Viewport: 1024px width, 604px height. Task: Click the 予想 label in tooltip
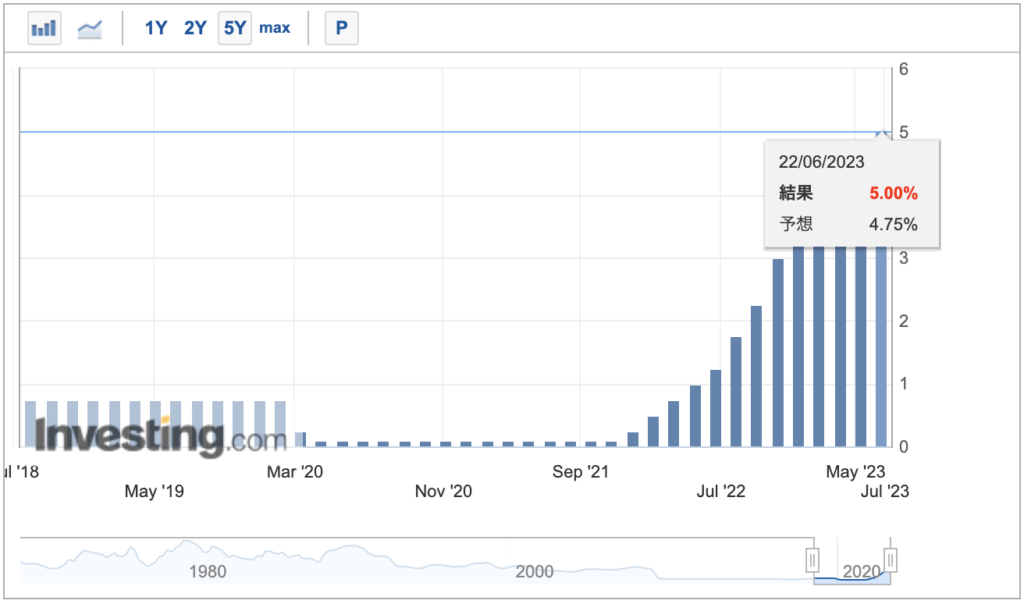pyautogui.click(x=795, y=225)
